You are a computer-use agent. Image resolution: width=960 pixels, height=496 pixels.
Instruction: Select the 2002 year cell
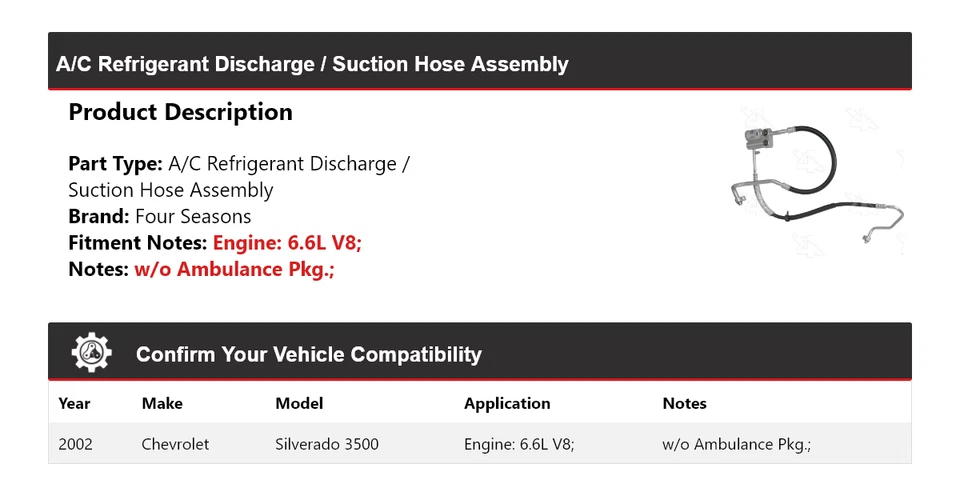coord(76,444)
